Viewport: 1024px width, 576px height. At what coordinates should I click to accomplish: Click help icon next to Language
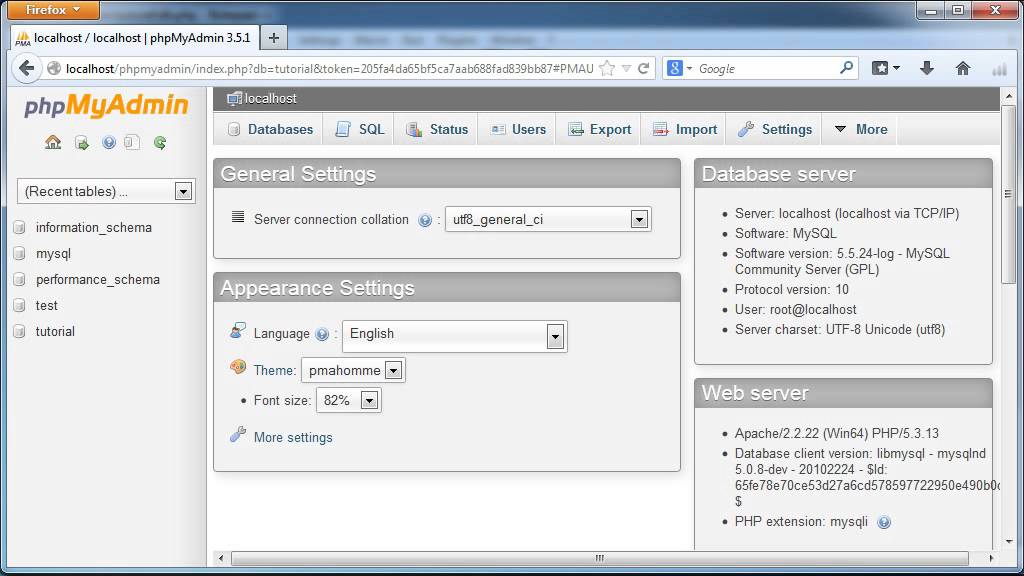322,334
